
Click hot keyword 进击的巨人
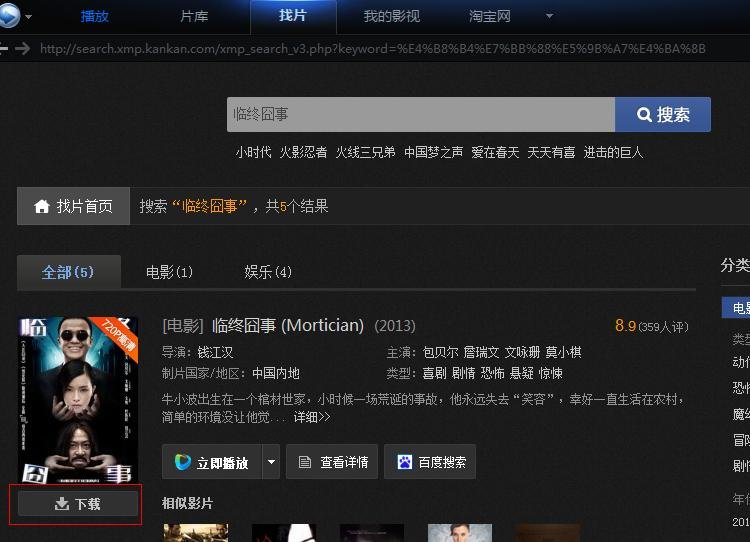(x=613, y=152)
